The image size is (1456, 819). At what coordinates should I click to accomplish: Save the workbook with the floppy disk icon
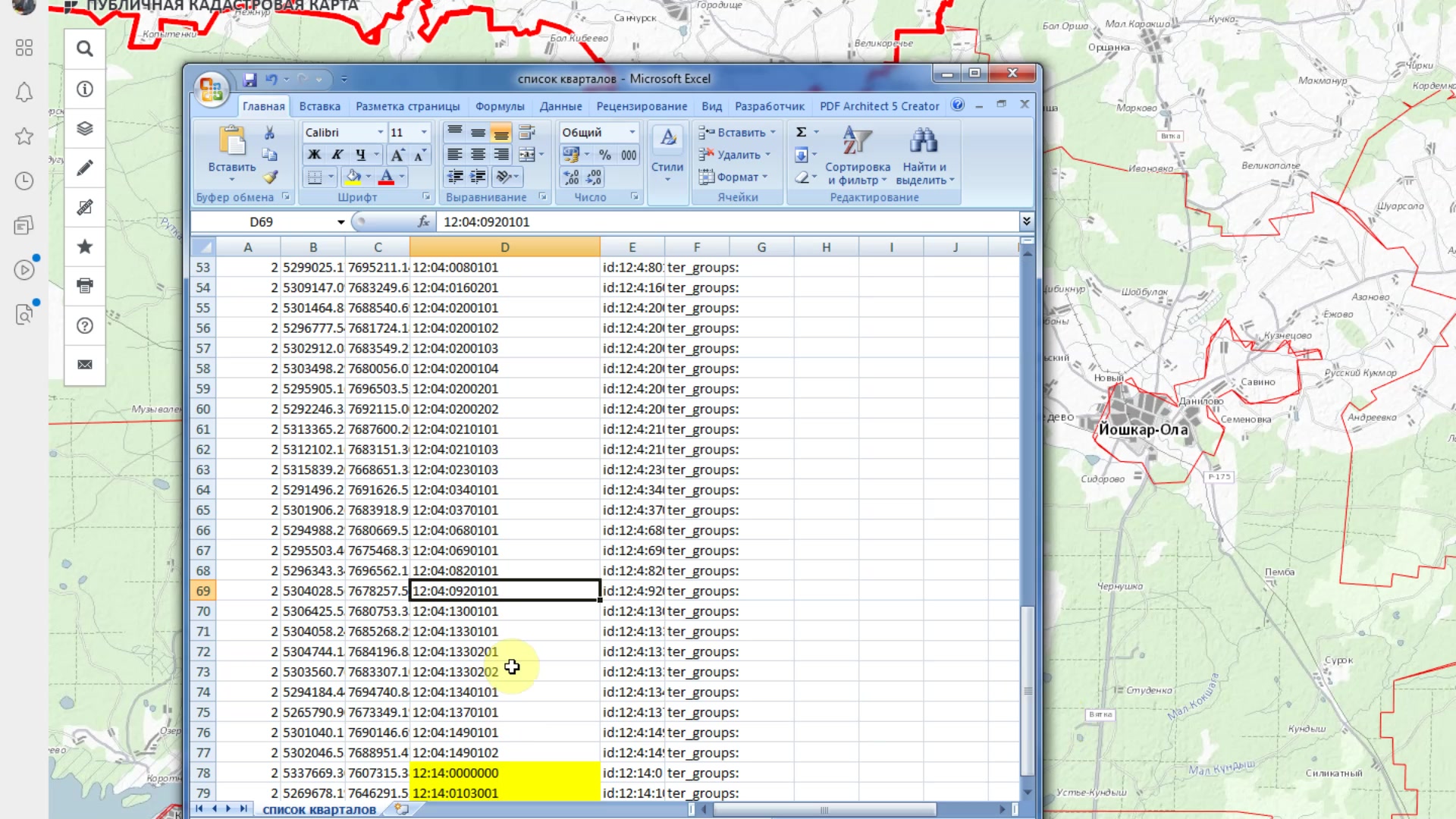point(249,79)
